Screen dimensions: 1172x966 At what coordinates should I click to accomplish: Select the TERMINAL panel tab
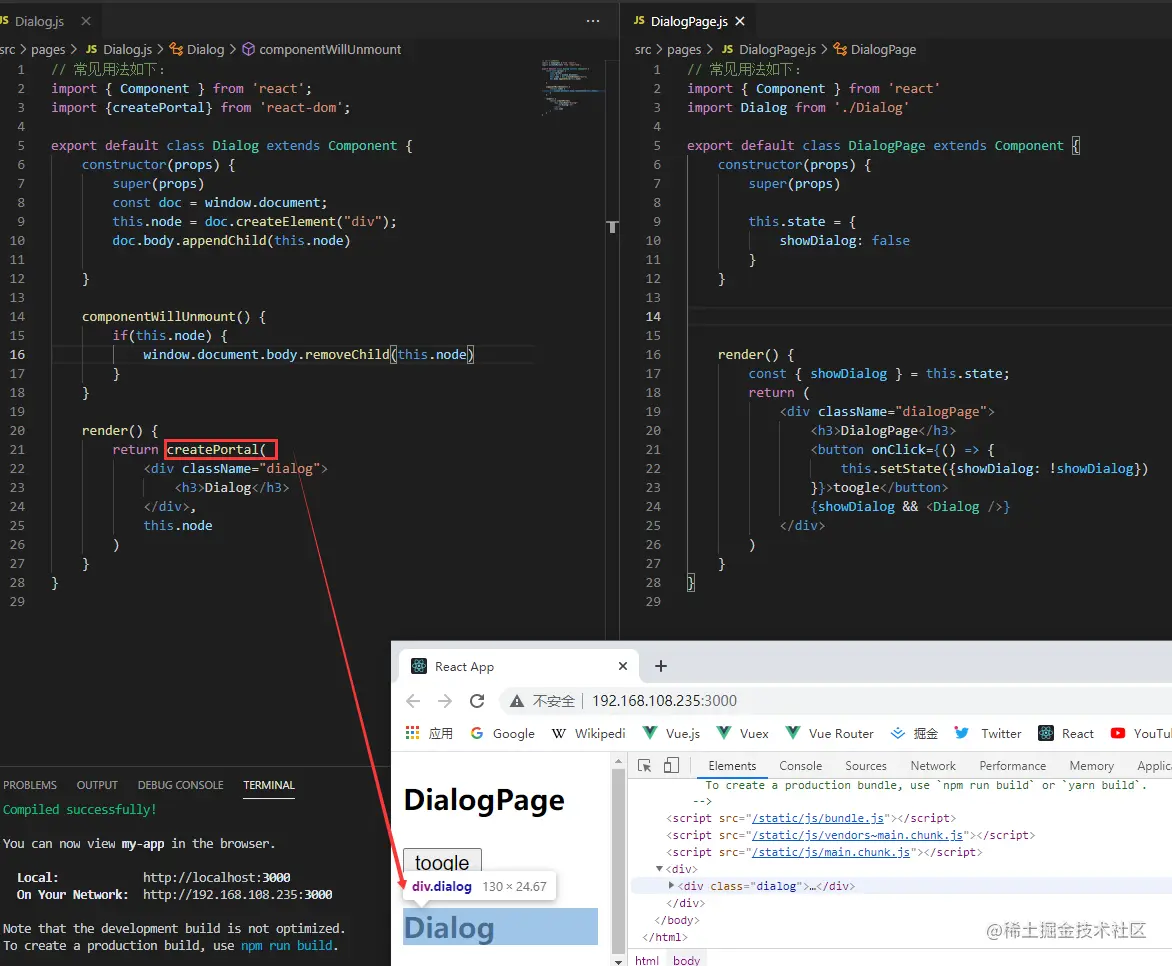[268, 785]
